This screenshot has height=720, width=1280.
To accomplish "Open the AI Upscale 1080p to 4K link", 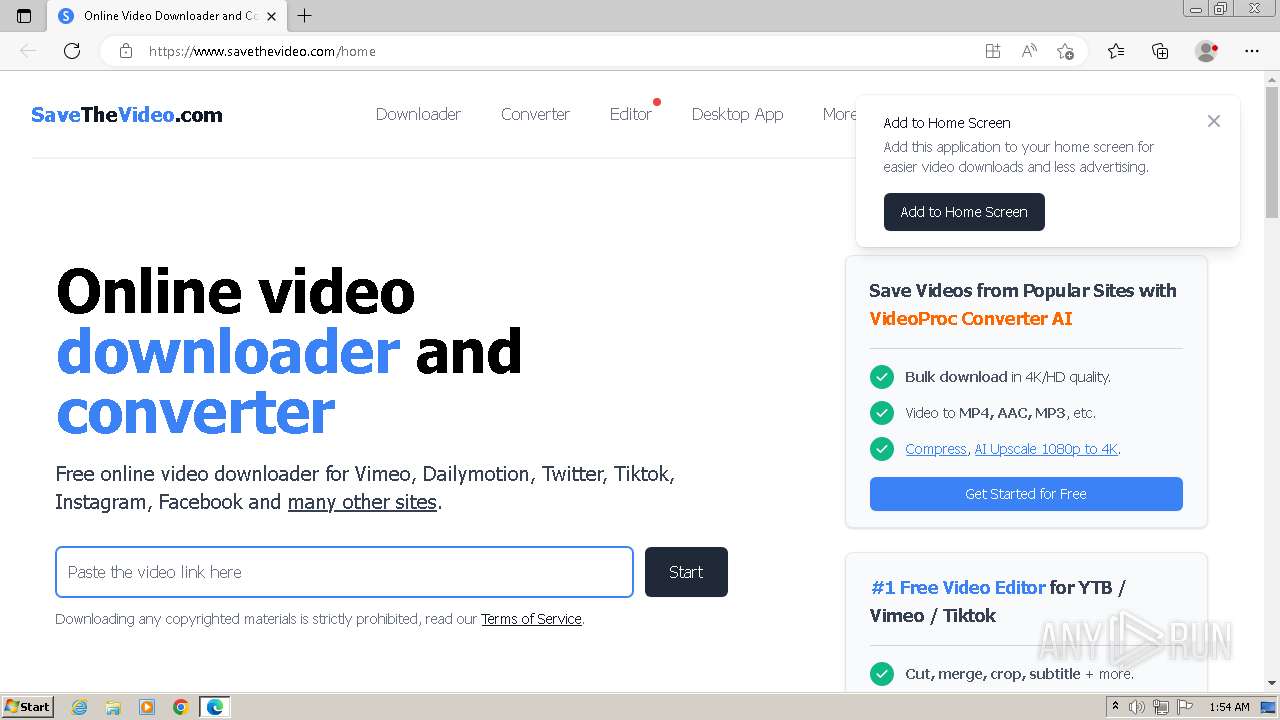I will point(1046,449).
